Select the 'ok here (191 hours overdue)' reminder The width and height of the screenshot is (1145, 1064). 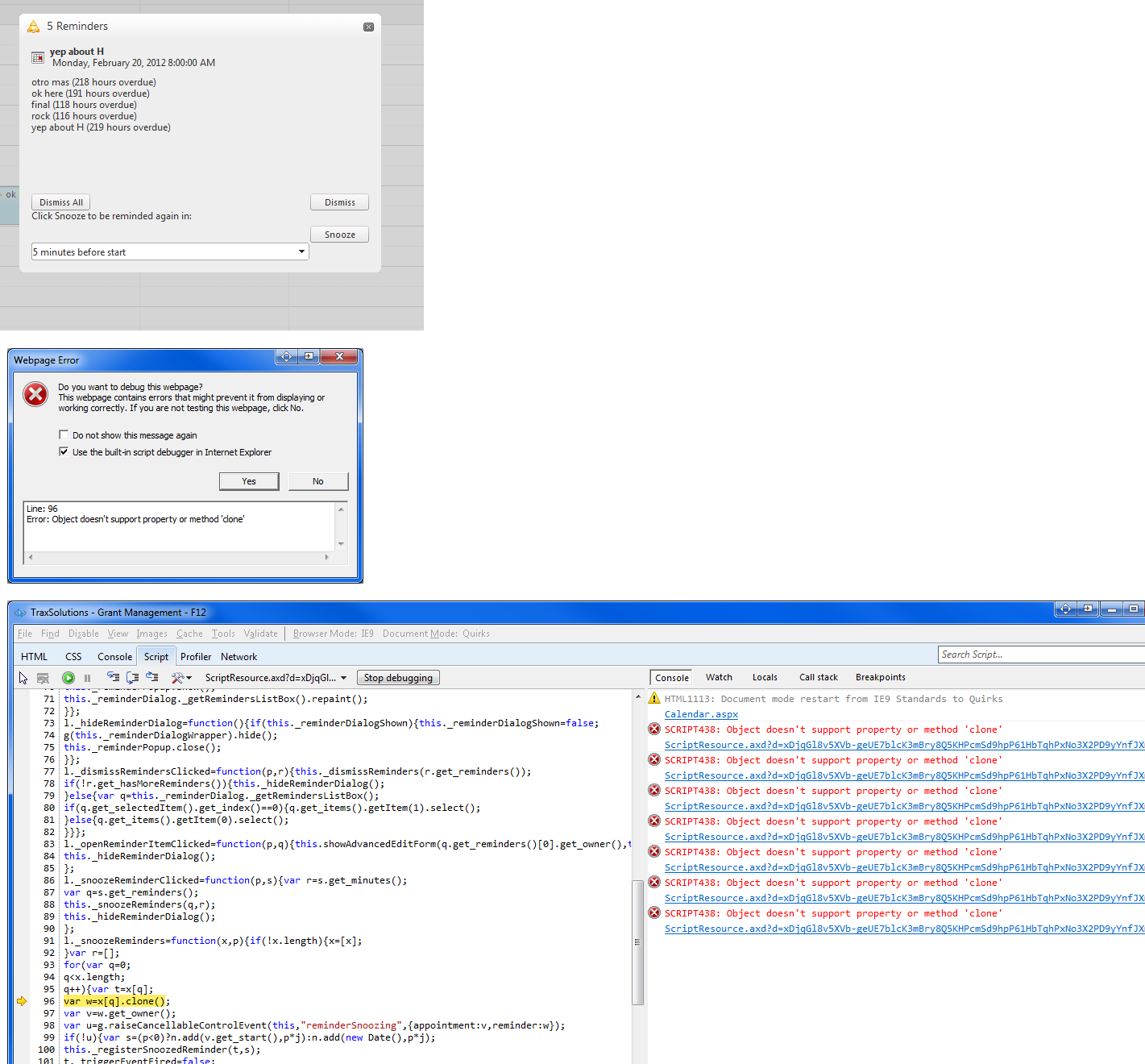tap(91, 94)
